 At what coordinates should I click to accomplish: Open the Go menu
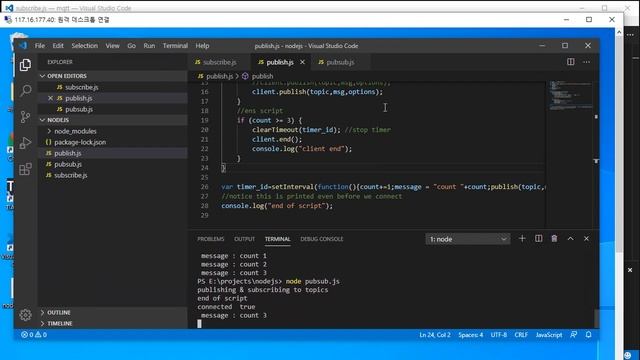(x=131, y=46)
